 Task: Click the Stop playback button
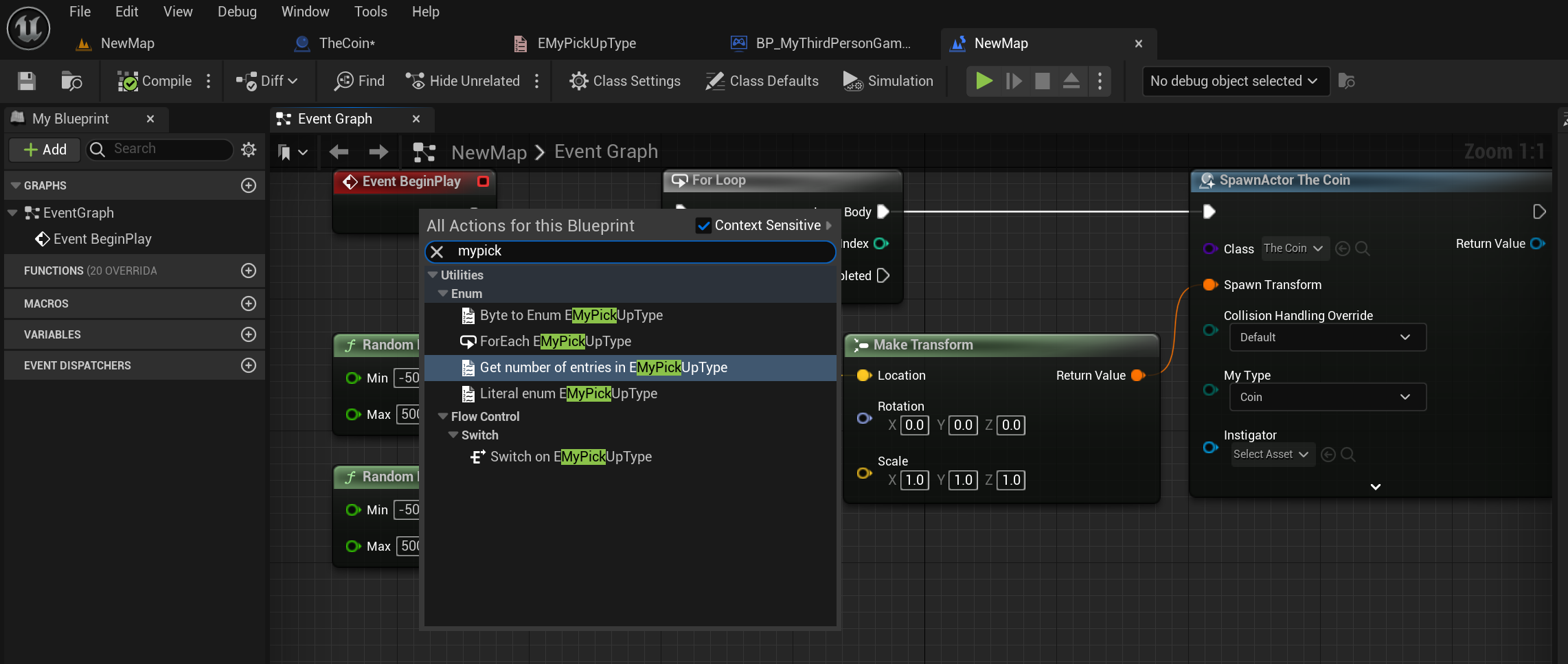1043,81
